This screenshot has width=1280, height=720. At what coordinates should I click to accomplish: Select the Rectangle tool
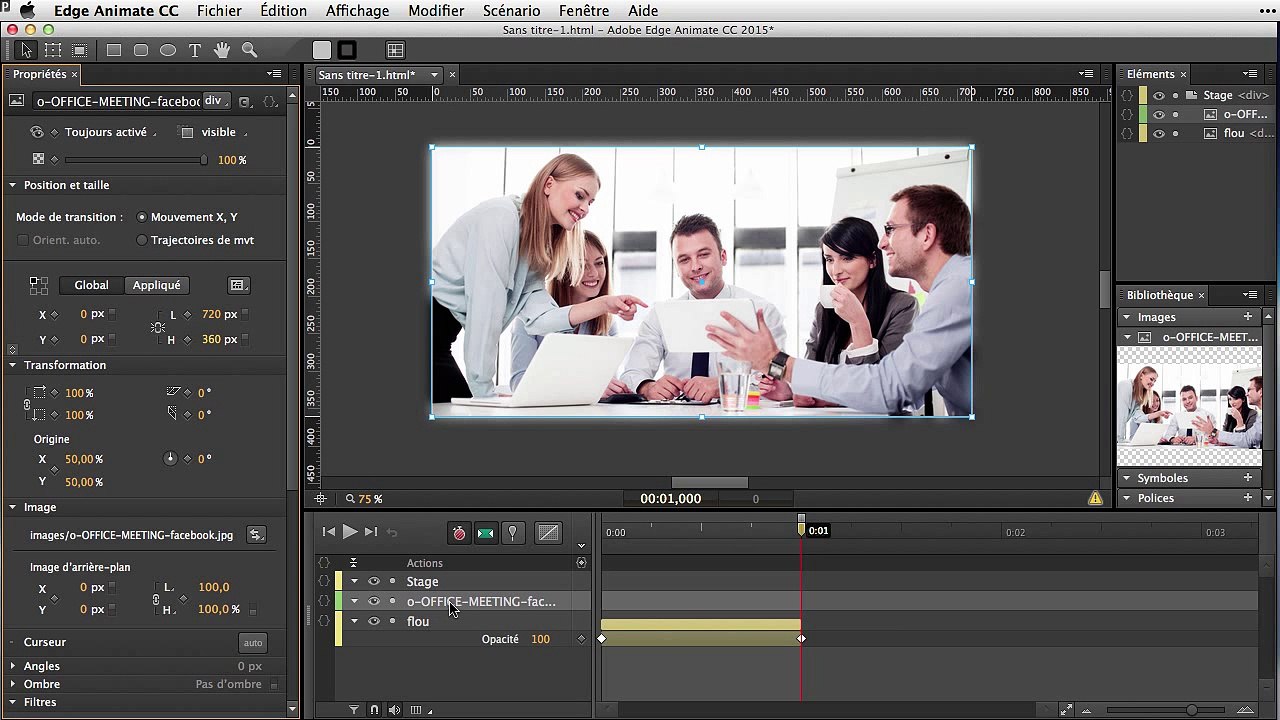[114, 50]
